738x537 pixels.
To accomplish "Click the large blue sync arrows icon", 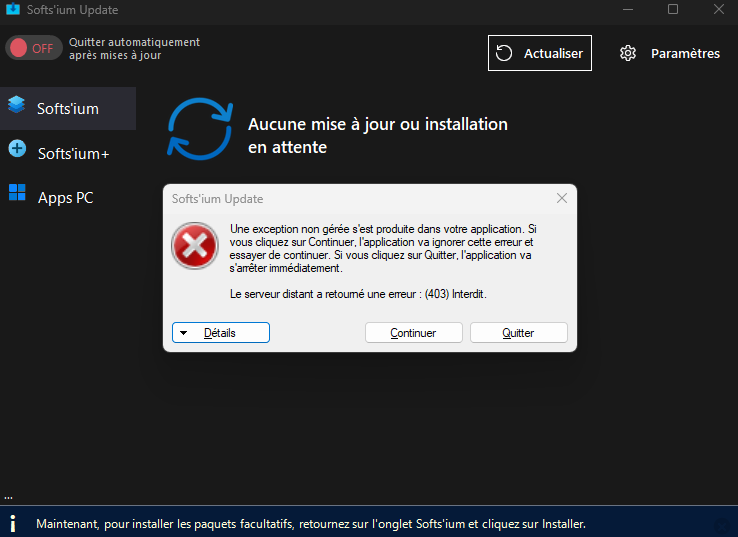I will coord(200,128).
